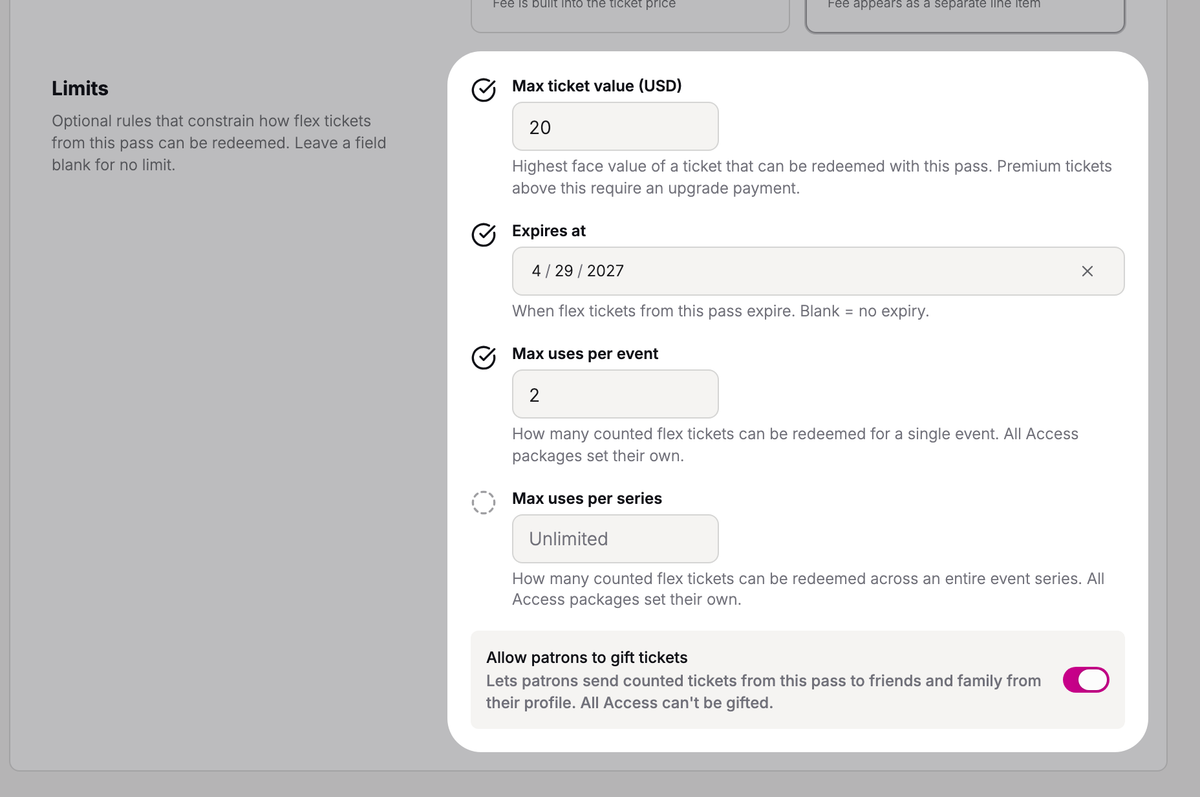Select the month segment of the Expires at date
The width and height of the screenshot is (1200, 797).
point(537,271)
